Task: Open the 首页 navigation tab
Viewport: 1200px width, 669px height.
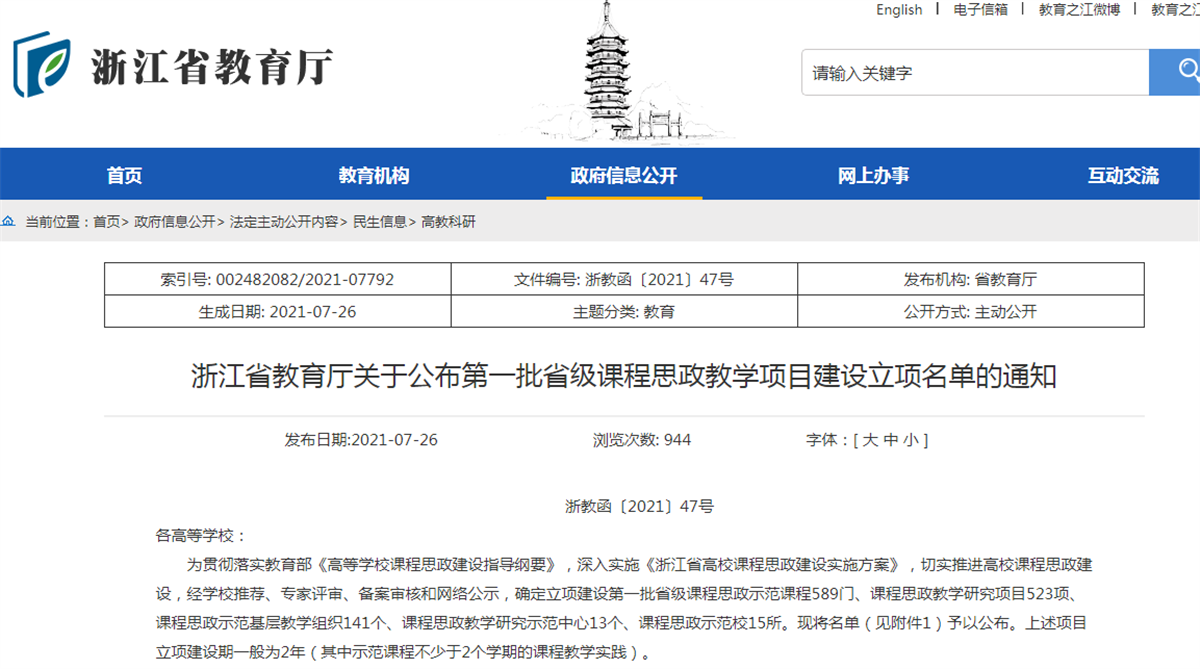Action: tap(124, 176)
